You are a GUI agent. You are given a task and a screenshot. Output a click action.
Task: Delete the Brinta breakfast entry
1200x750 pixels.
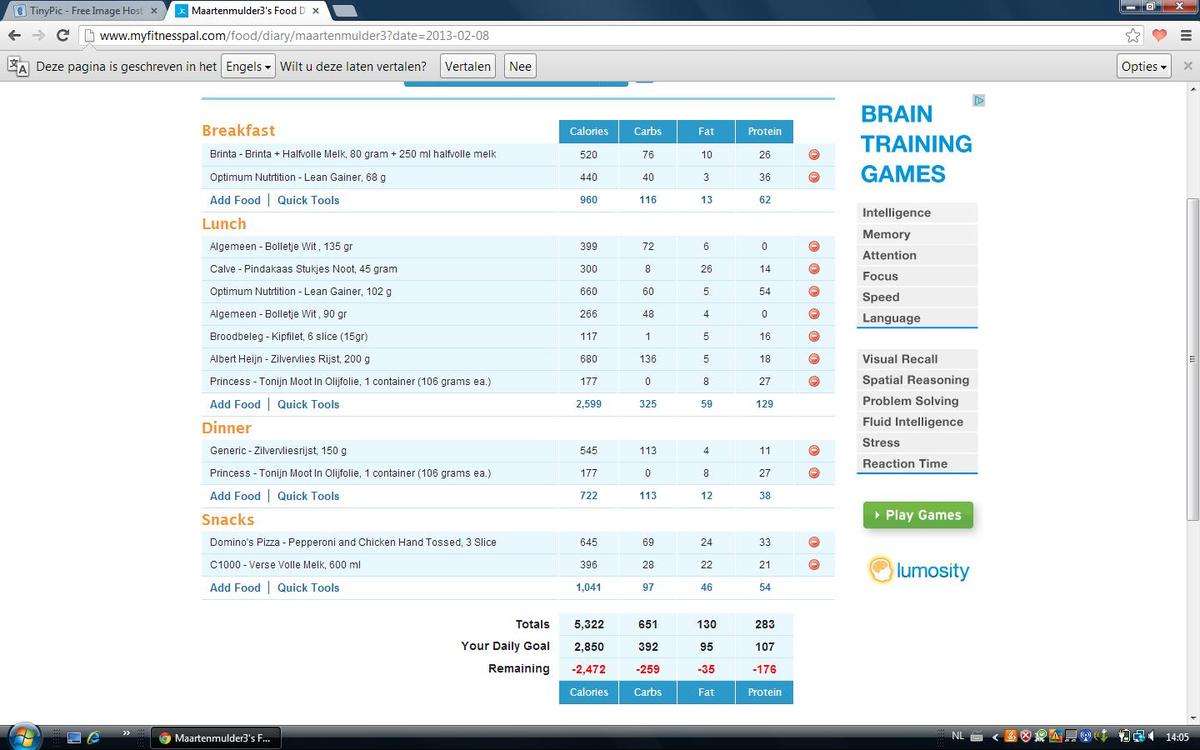tap(814, 155)
